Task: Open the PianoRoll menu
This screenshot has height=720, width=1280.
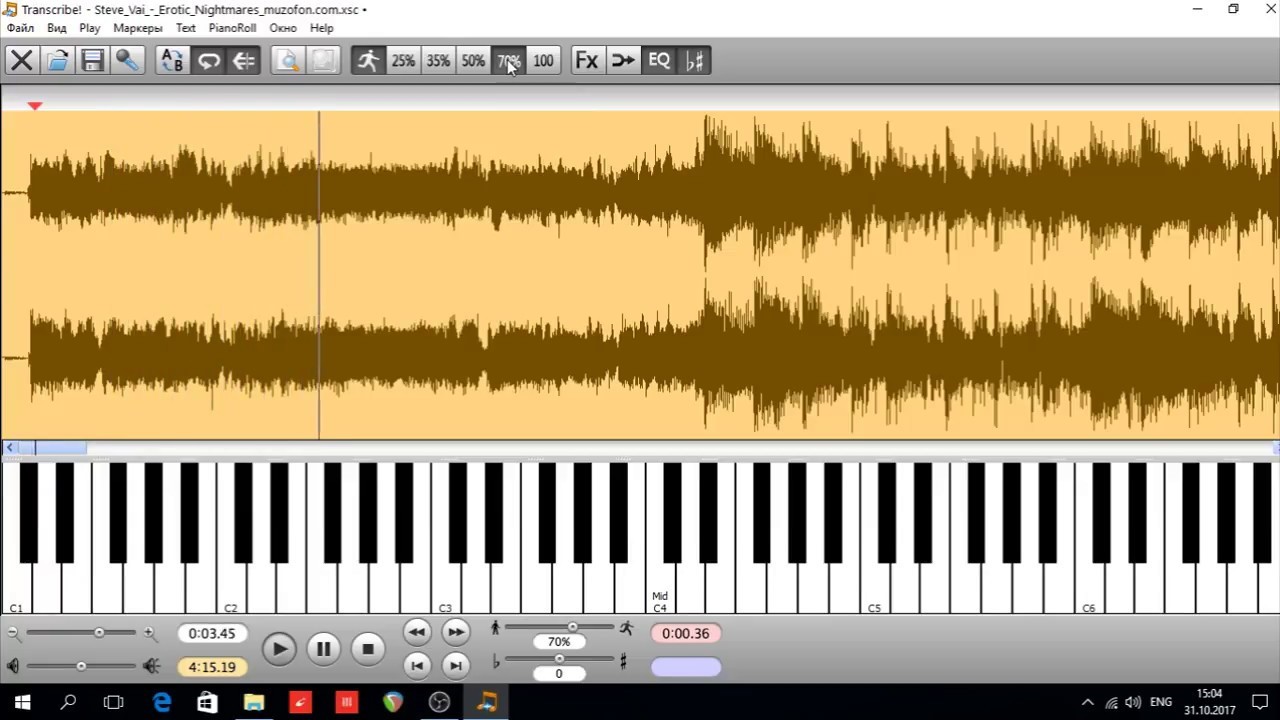Action: pyautogui.click(x=232, y=27)
